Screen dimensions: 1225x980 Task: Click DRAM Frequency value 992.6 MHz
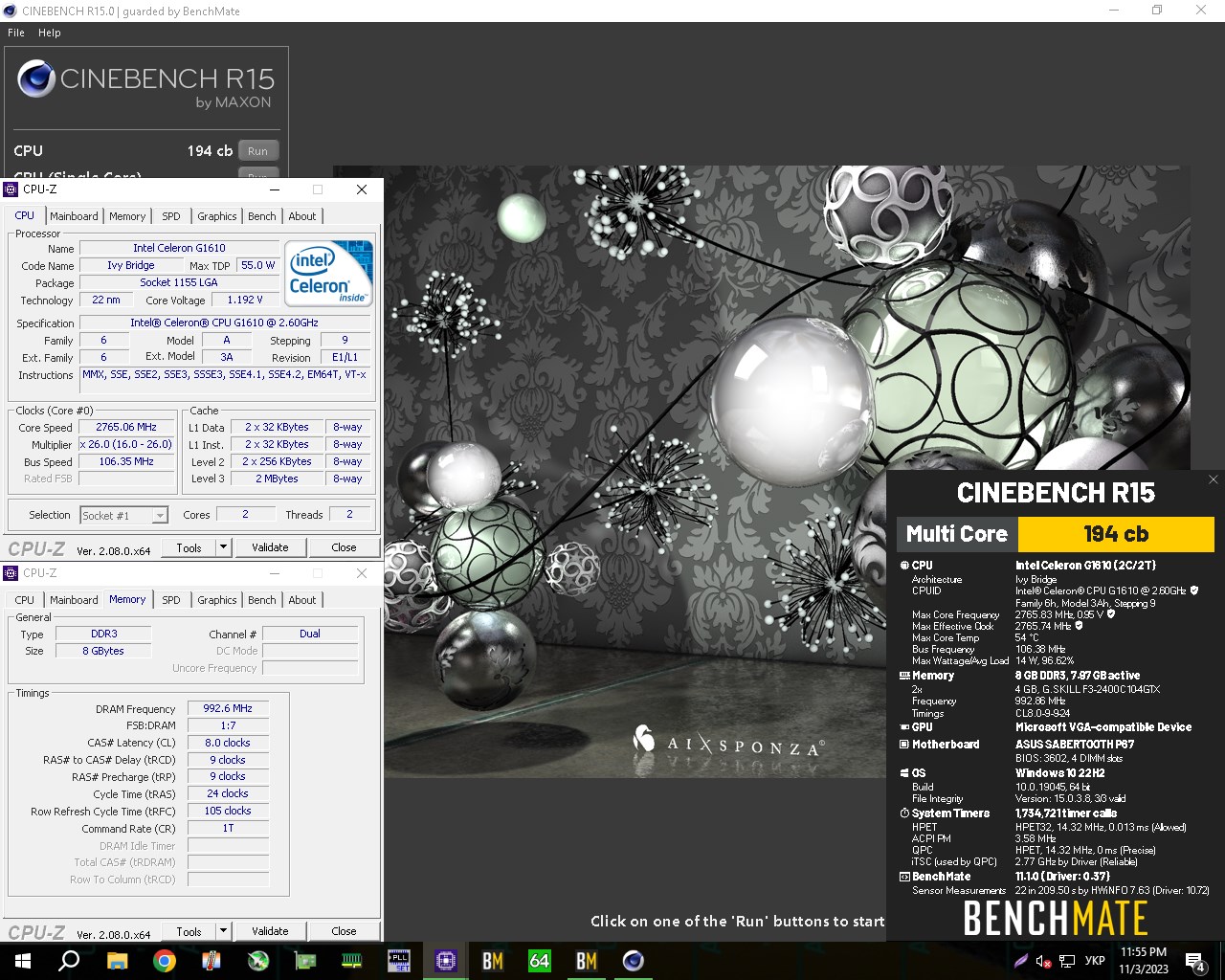click(228, 708)
